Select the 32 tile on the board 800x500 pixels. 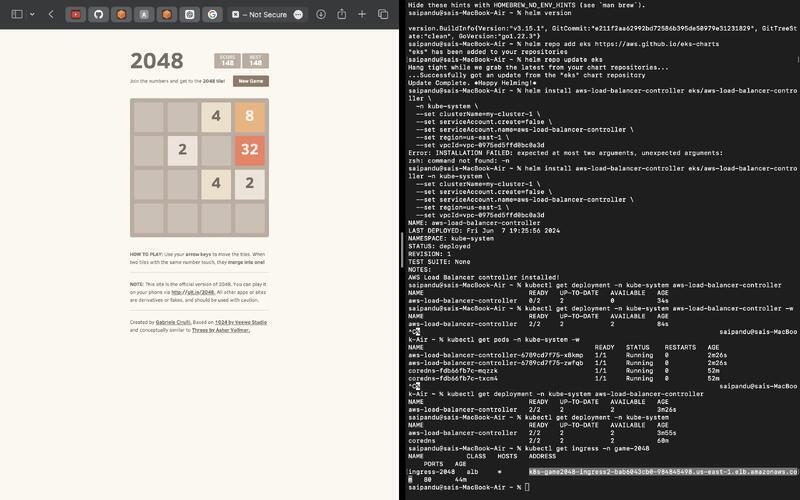249,149
